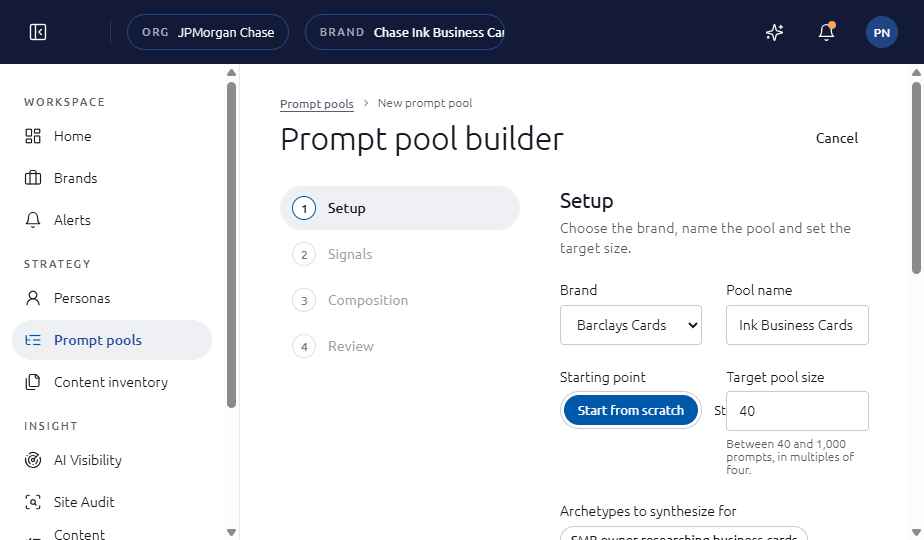Image resolution: width=924 pixels, height=540 pixels.
Task: Open Personas under Strategy
Action: click(x=112, y=298)
